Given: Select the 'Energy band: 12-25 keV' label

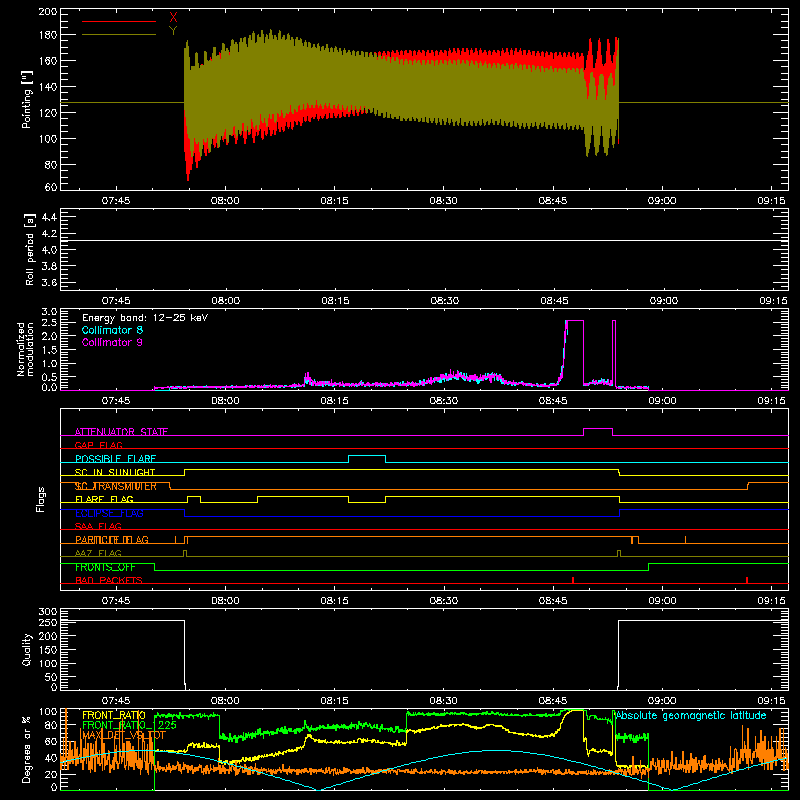Looking at the screenshot, I should [x=145, y=318].
